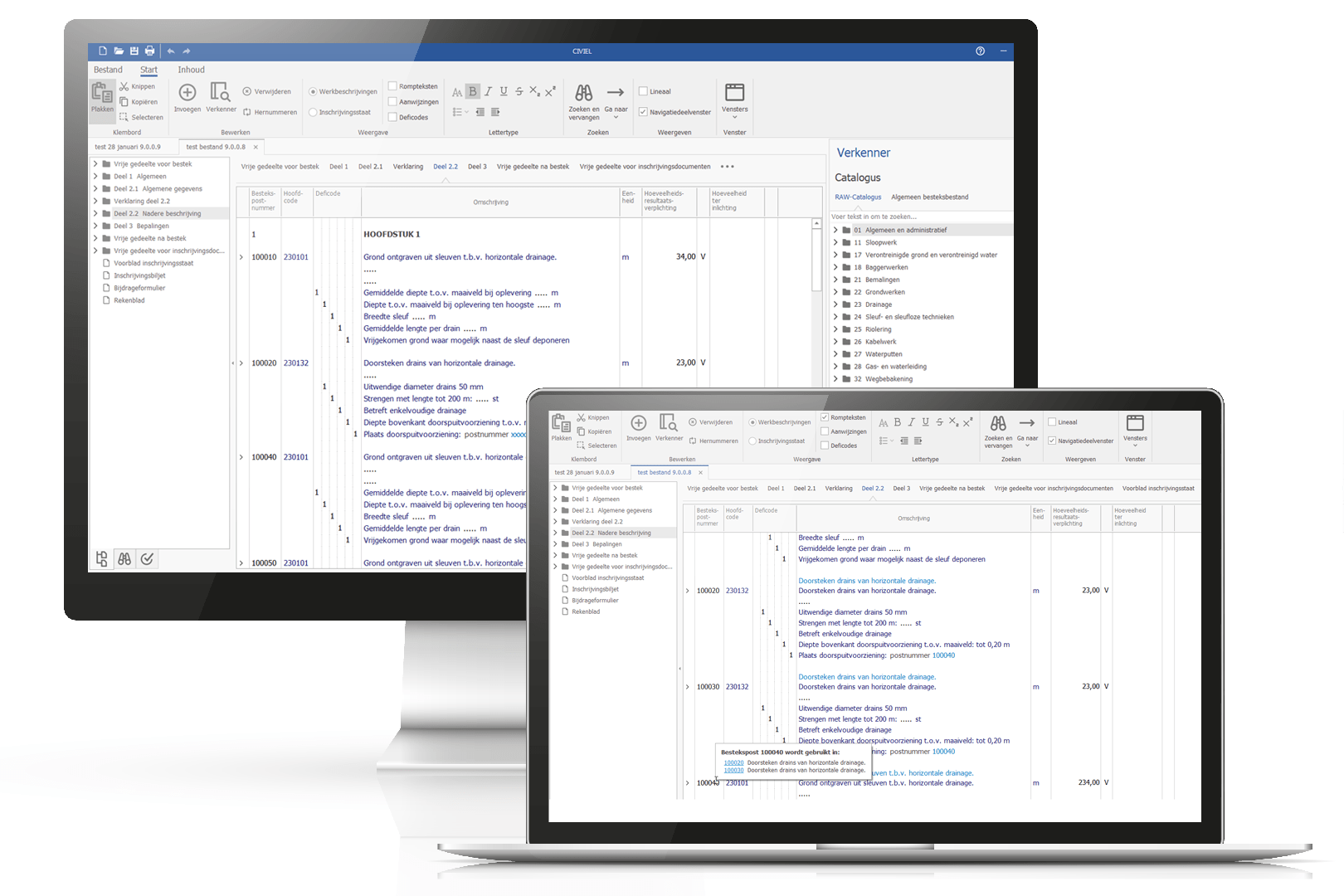Click link 100030 in the Bestekpost popup
This screenshot has height=896, width=1344.
click(x=733, y=770)
